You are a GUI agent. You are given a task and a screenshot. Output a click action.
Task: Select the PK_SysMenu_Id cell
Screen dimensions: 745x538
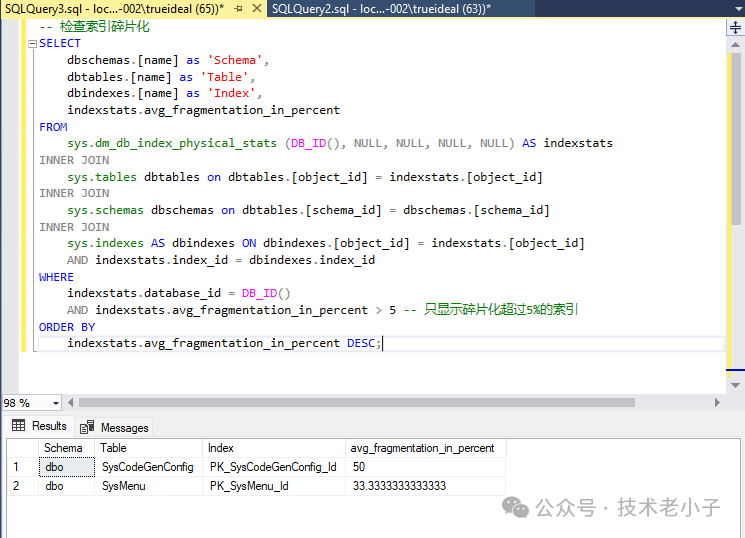coord(274,486)
